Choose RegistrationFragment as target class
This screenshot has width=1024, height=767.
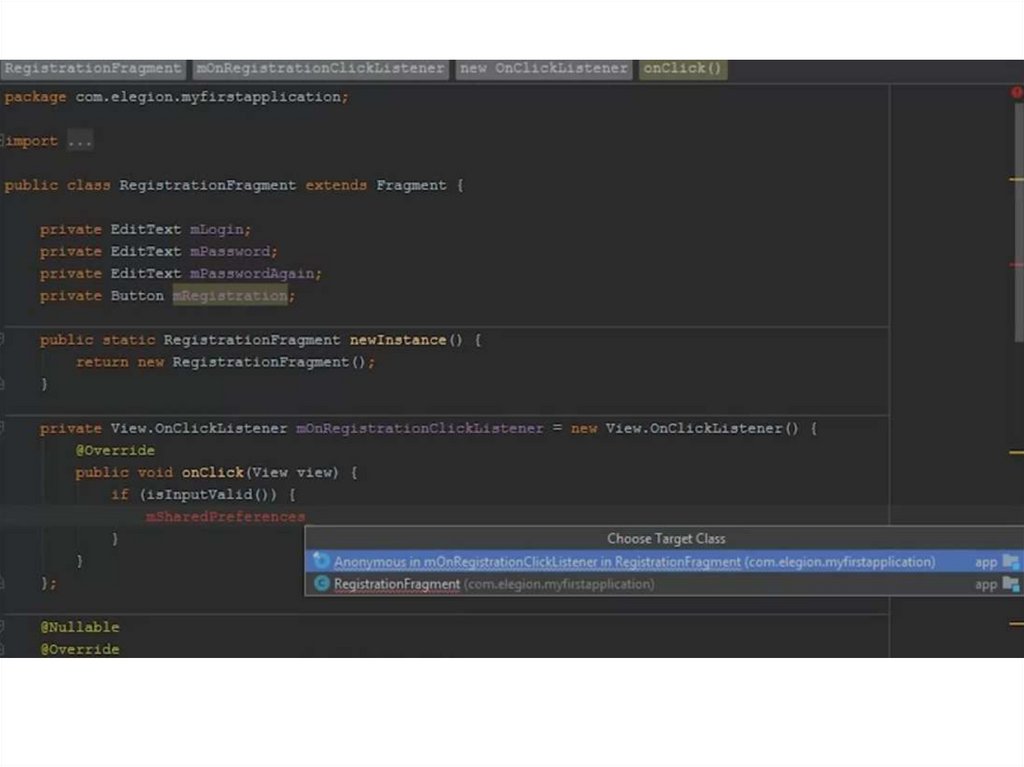[x=397, y=584]
